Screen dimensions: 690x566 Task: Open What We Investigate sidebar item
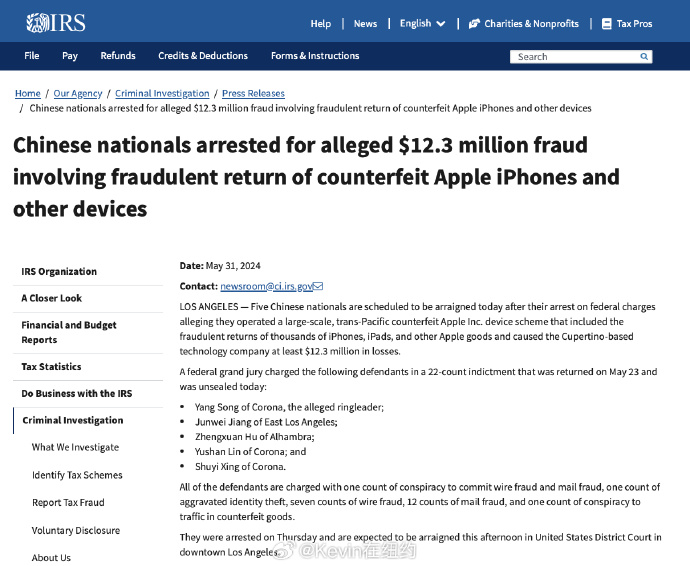tap(75, 447)
